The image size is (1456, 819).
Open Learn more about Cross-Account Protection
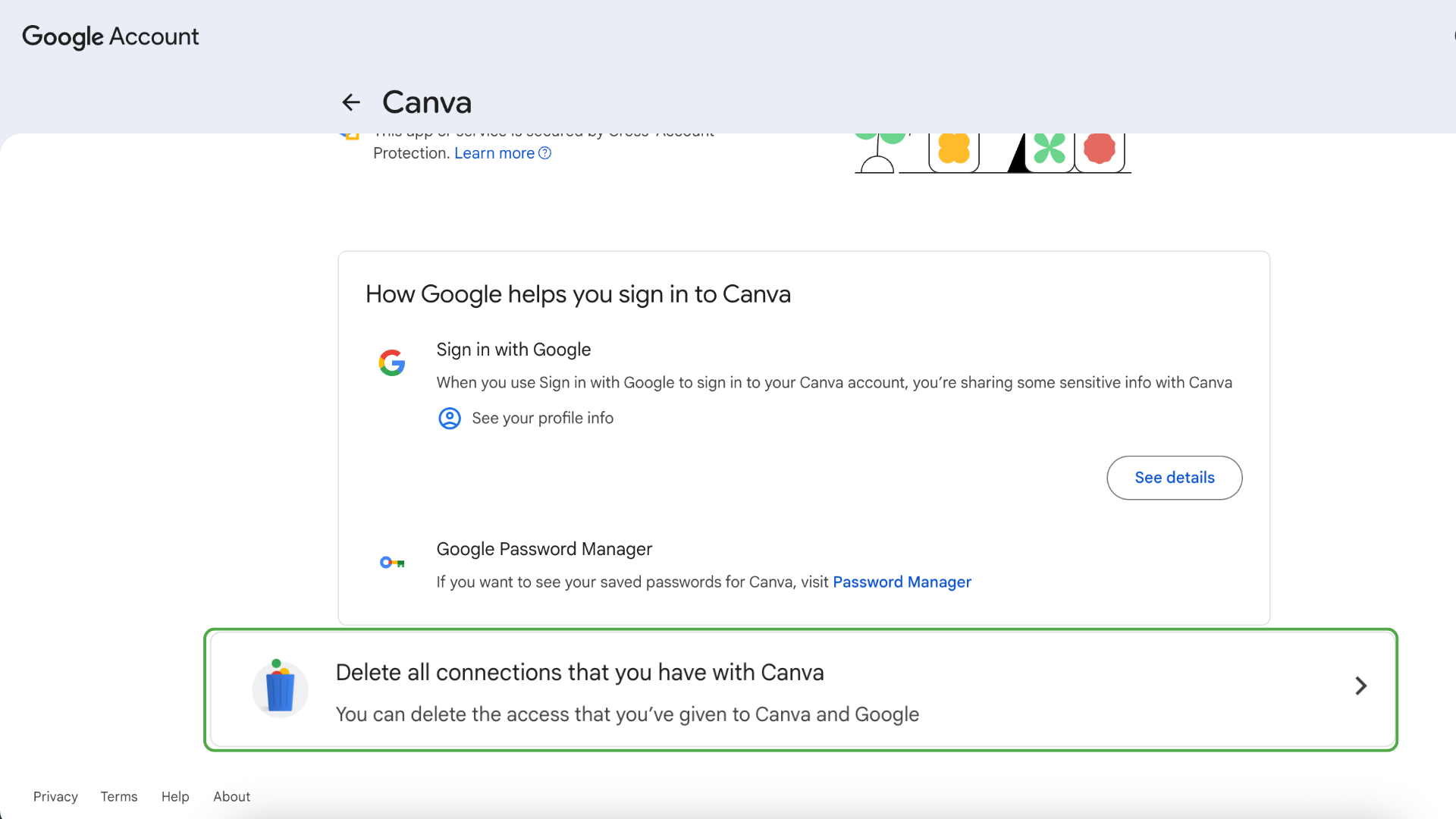(x=494, y=153)
